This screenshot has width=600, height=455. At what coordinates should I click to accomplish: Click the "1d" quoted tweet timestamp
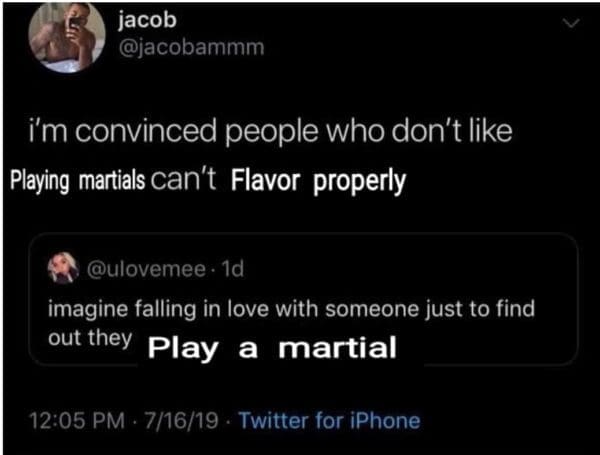click(233, 269)
